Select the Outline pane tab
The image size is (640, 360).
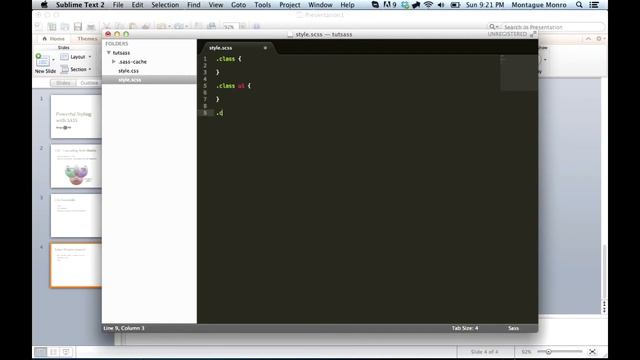click(89, 83)
